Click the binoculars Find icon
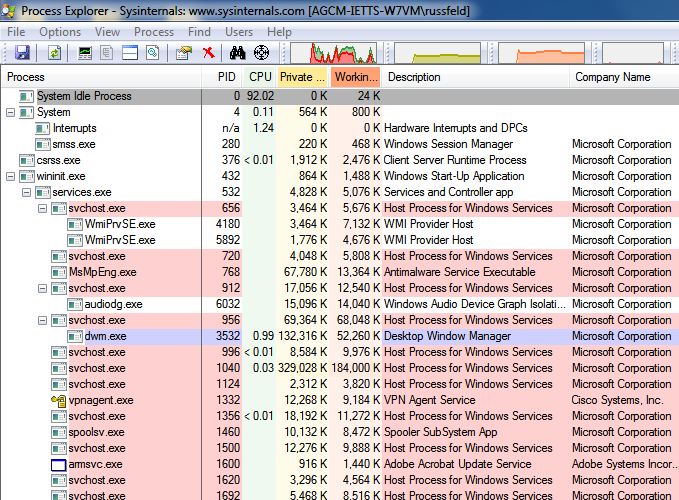This screenshot has height=500, width=679. (x=237, y=53)
